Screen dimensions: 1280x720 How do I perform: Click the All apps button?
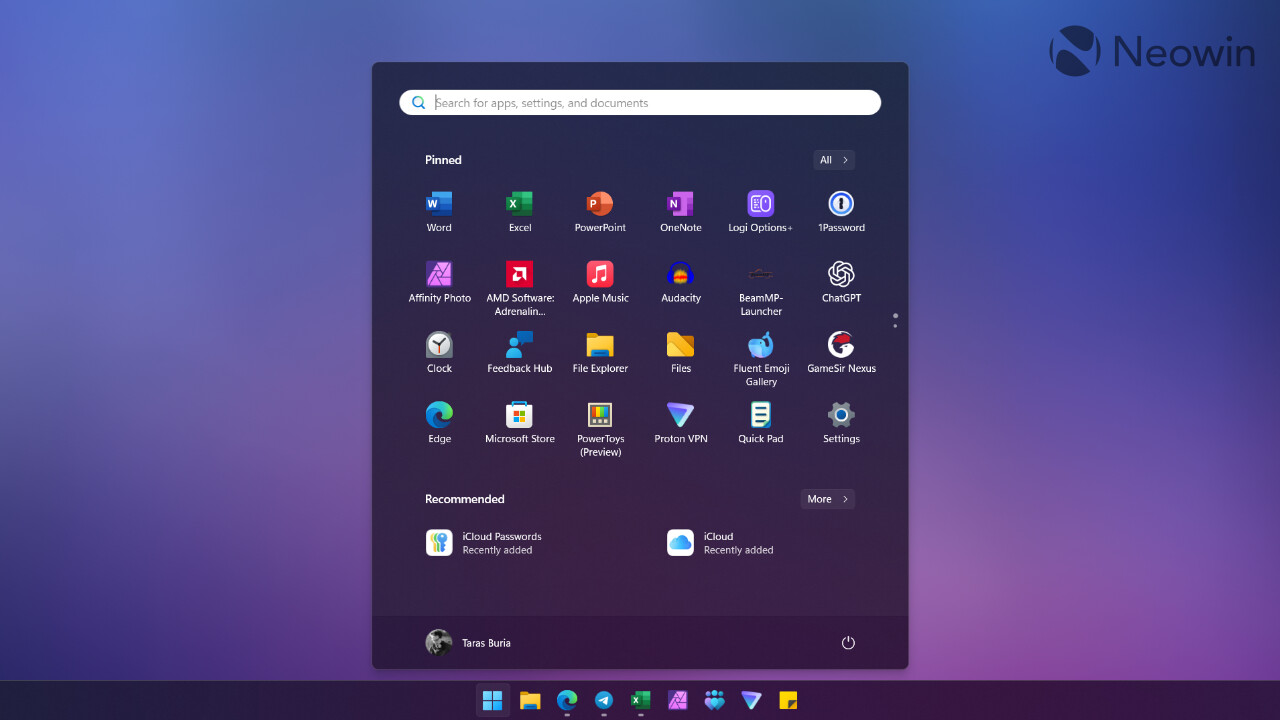pyautogui.click(x=833, y=160)
